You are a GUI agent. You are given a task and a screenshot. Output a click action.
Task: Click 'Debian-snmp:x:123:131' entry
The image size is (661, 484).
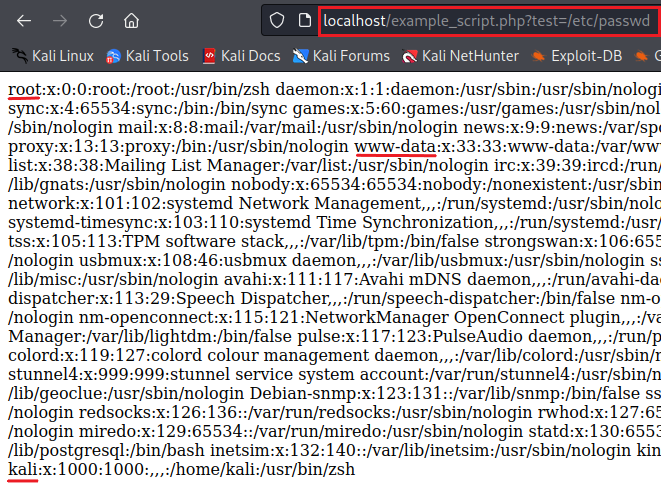(345, 393)
